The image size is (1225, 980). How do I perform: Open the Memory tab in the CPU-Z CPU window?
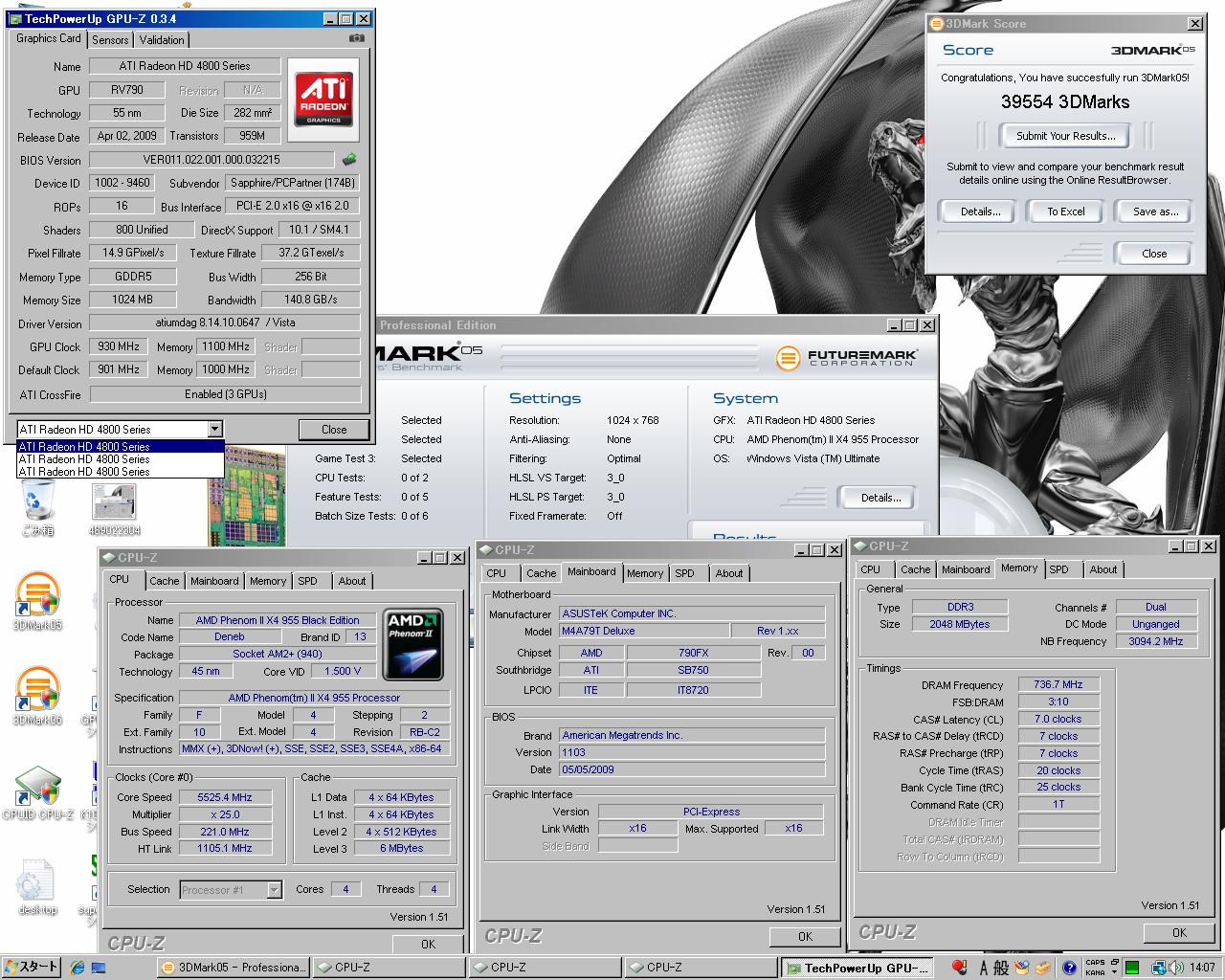[x=268, y=581]
